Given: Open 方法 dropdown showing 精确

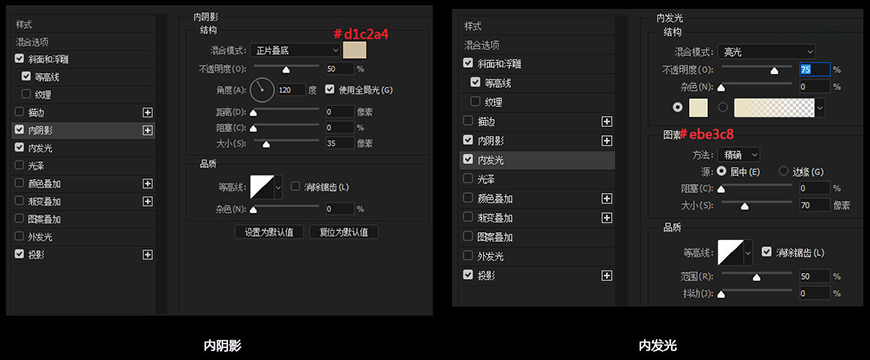Looking at the screenshot, I should pos(739,155).
